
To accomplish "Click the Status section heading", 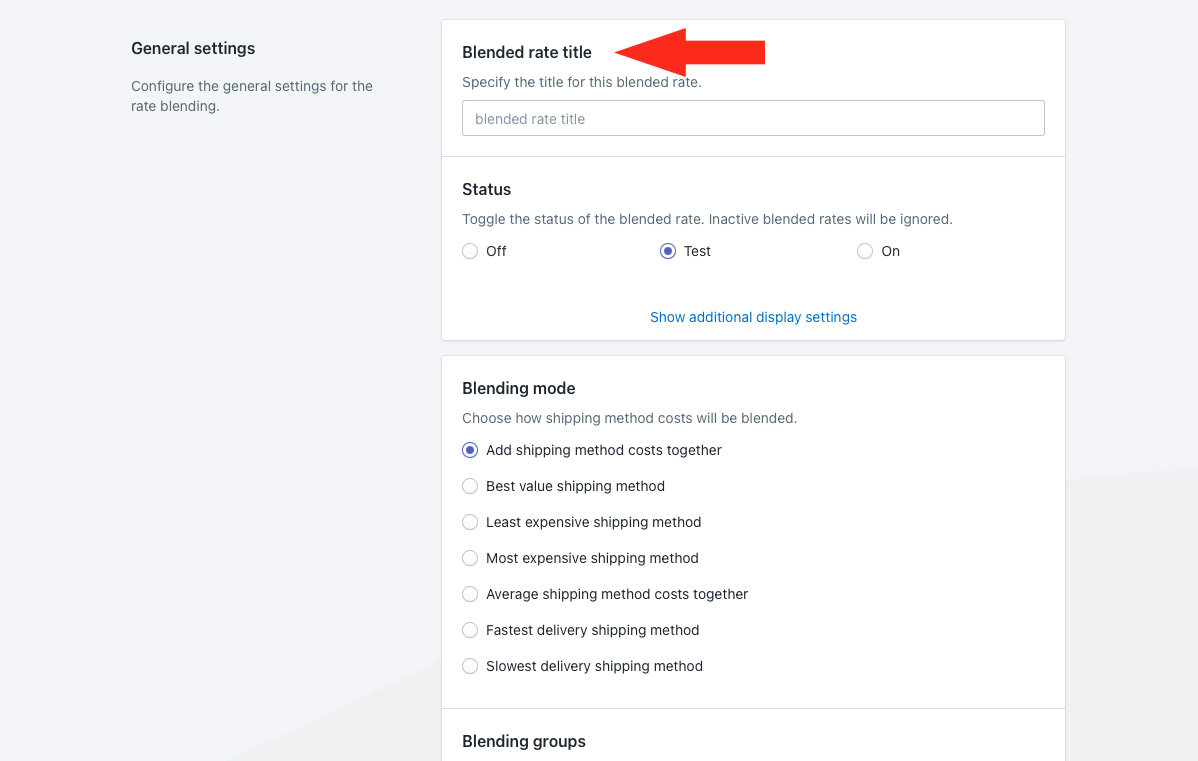I will [x=486, y=189].
